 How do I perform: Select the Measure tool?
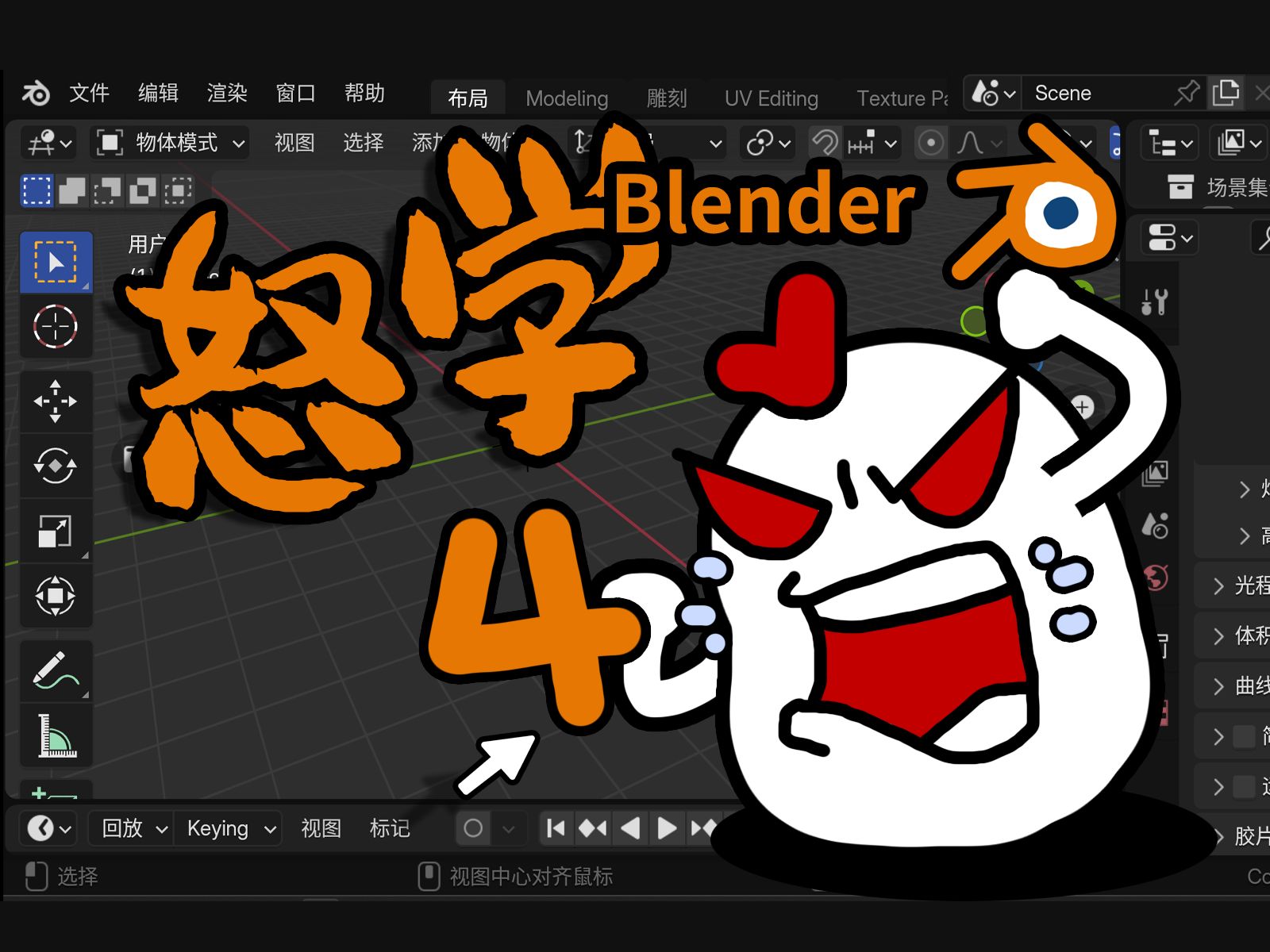[56, 735]
